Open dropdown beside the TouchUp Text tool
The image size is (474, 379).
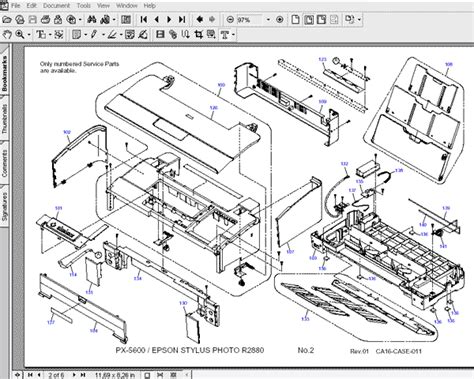pyautogui.click(x=233, y=35)
